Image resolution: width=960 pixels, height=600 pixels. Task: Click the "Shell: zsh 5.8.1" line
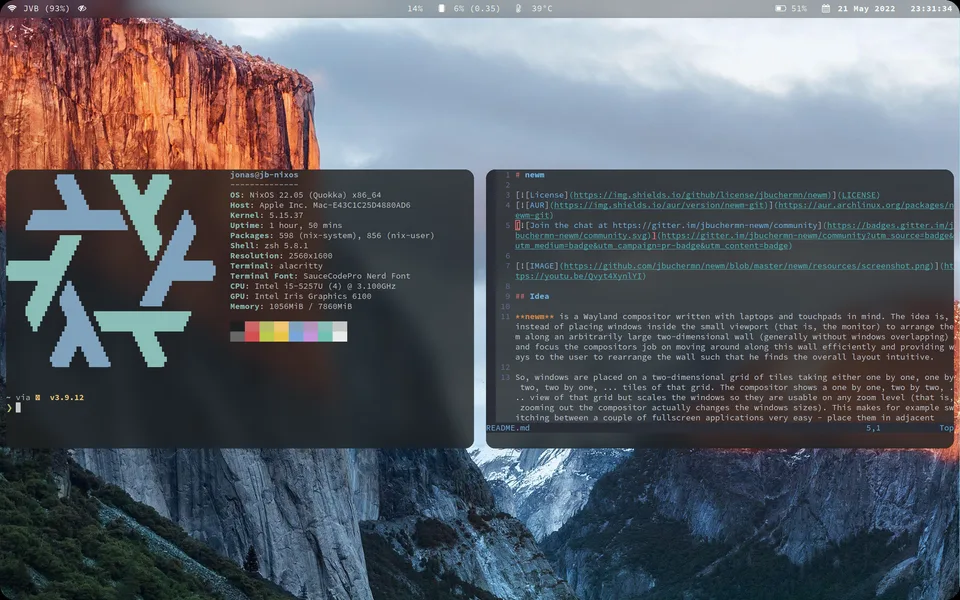pyautogui.click(x=269, y=246)
